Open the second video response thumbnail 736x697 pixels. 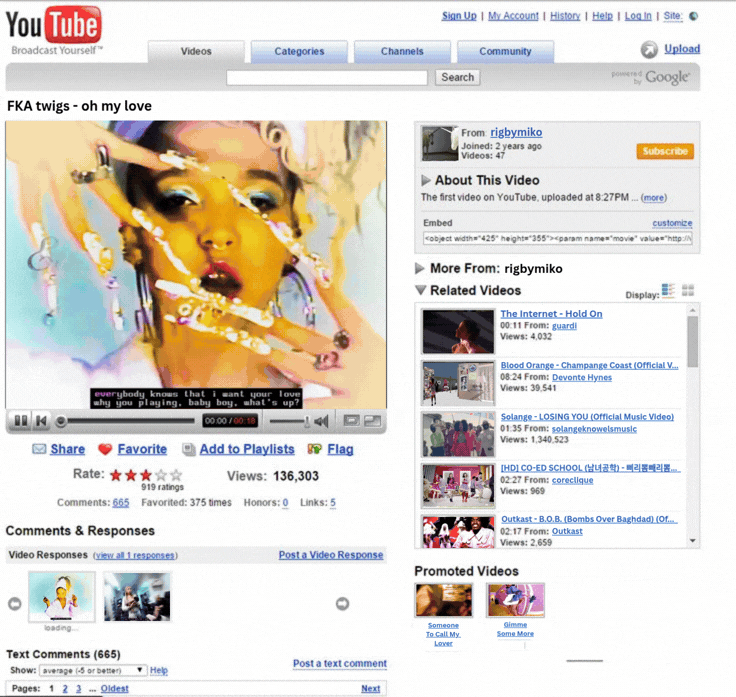(137, 597)
